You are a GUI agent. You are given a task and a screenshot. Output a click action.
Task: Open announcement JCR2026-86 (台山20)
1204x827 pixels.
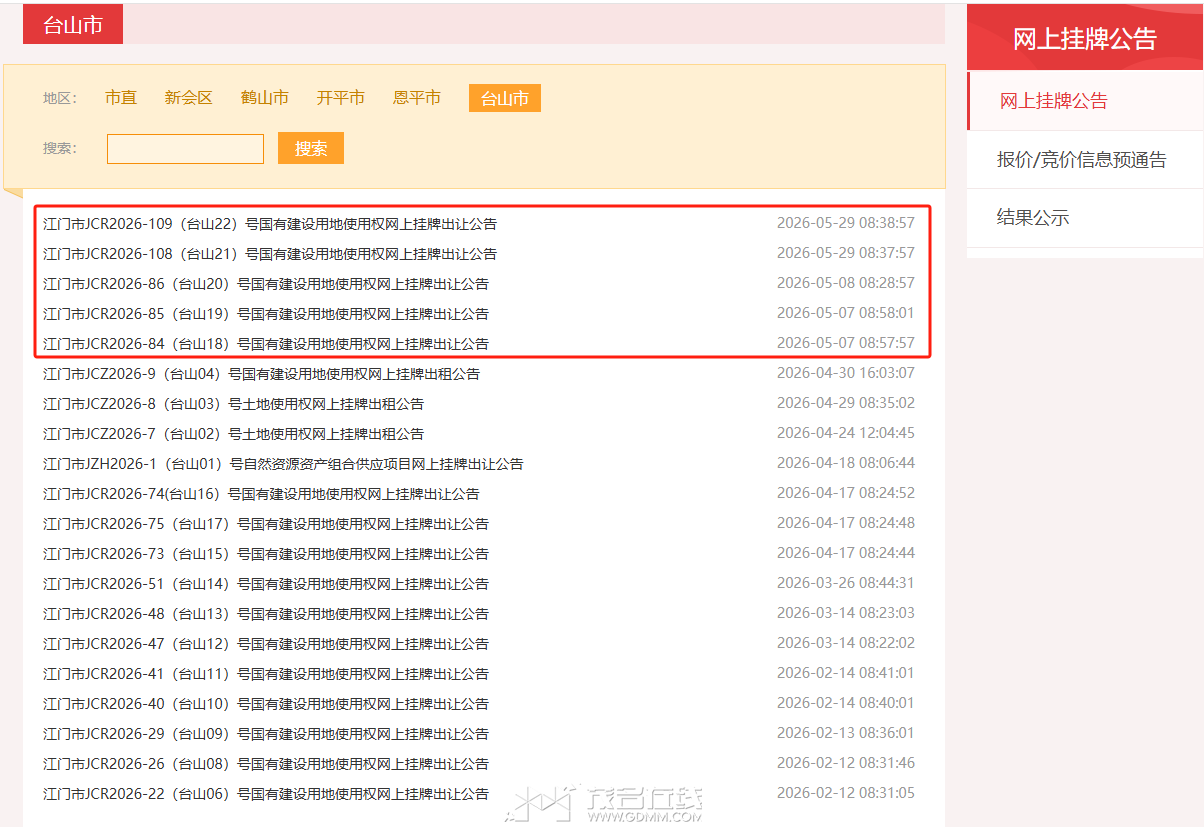(266, 284)
